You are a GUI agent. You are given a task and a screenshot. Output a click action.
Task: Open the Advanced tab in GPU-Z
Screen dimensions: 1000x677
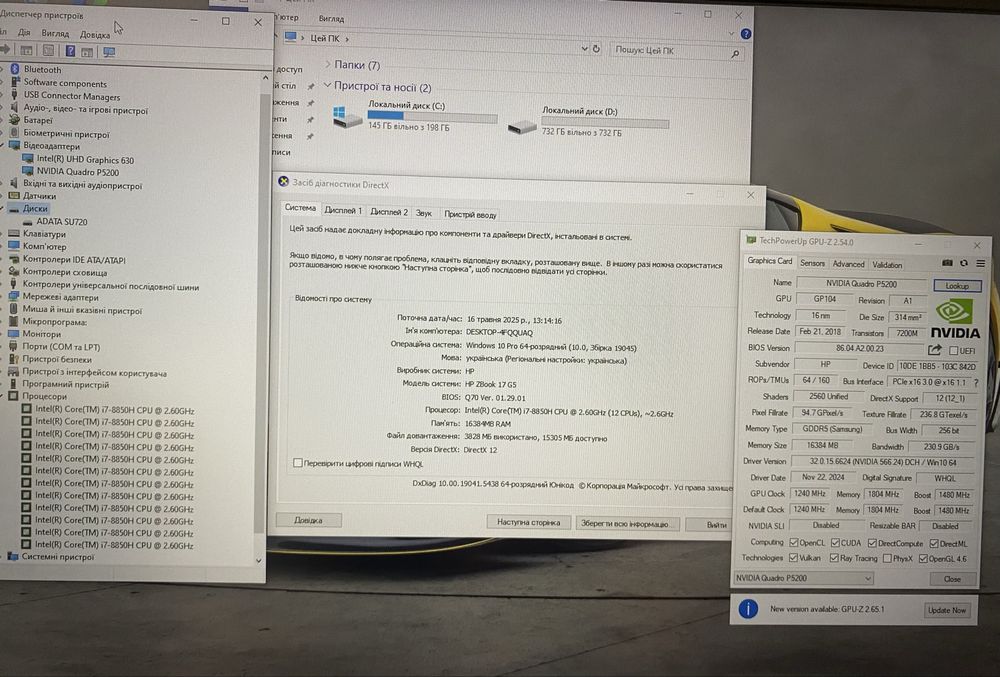click(848, 264)
